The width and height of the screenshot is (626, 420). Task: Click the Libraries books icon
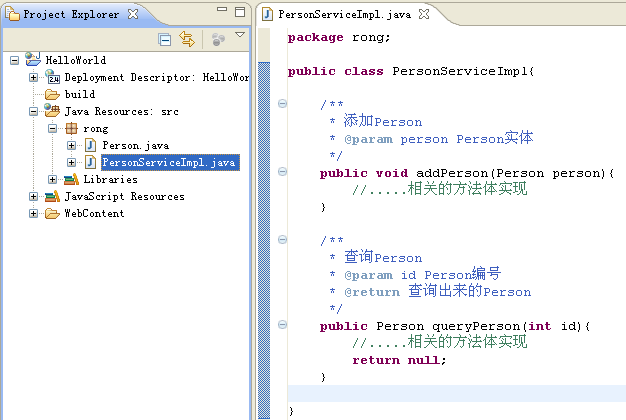(x=71, y=180)
